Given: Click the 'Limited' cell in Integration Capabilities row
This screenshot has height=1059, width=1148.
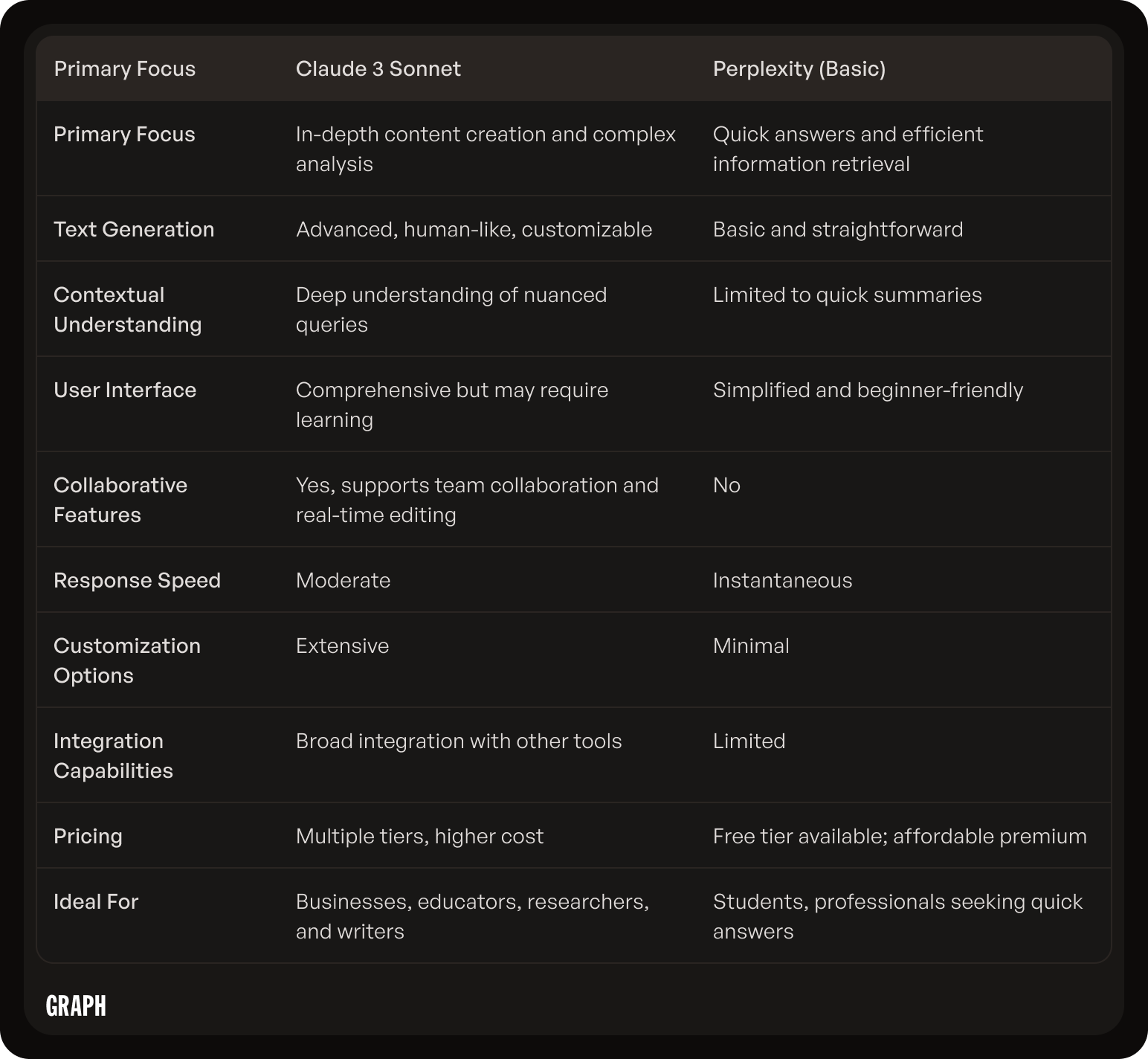Looking at the screenshot, I should click(x=749, y=741).
